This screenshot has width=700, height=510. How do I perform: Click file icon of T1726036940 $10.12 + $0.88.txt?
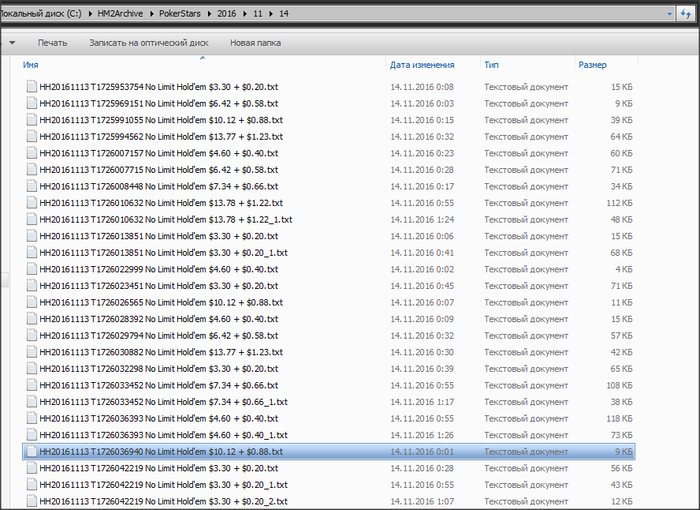click(31, 451)
